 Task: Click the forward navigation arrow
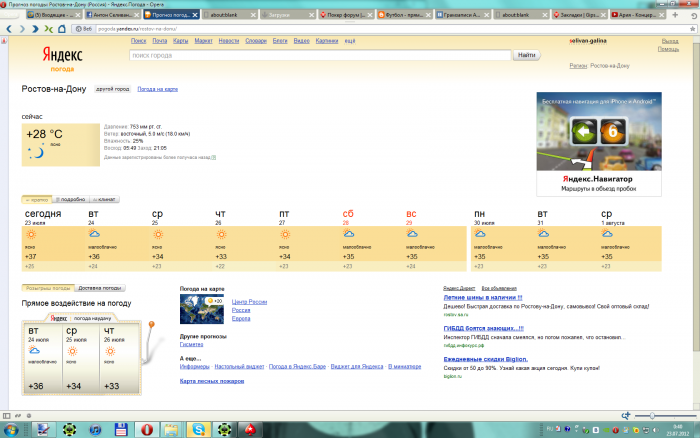(x=22, y=29)
